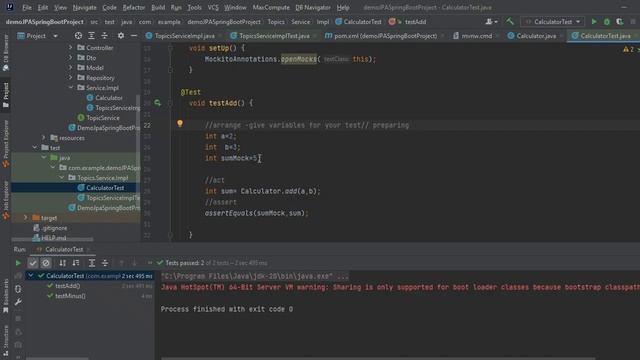640x360 pixels.
Task: Open the Refactor menu
Action: point(133,7)
